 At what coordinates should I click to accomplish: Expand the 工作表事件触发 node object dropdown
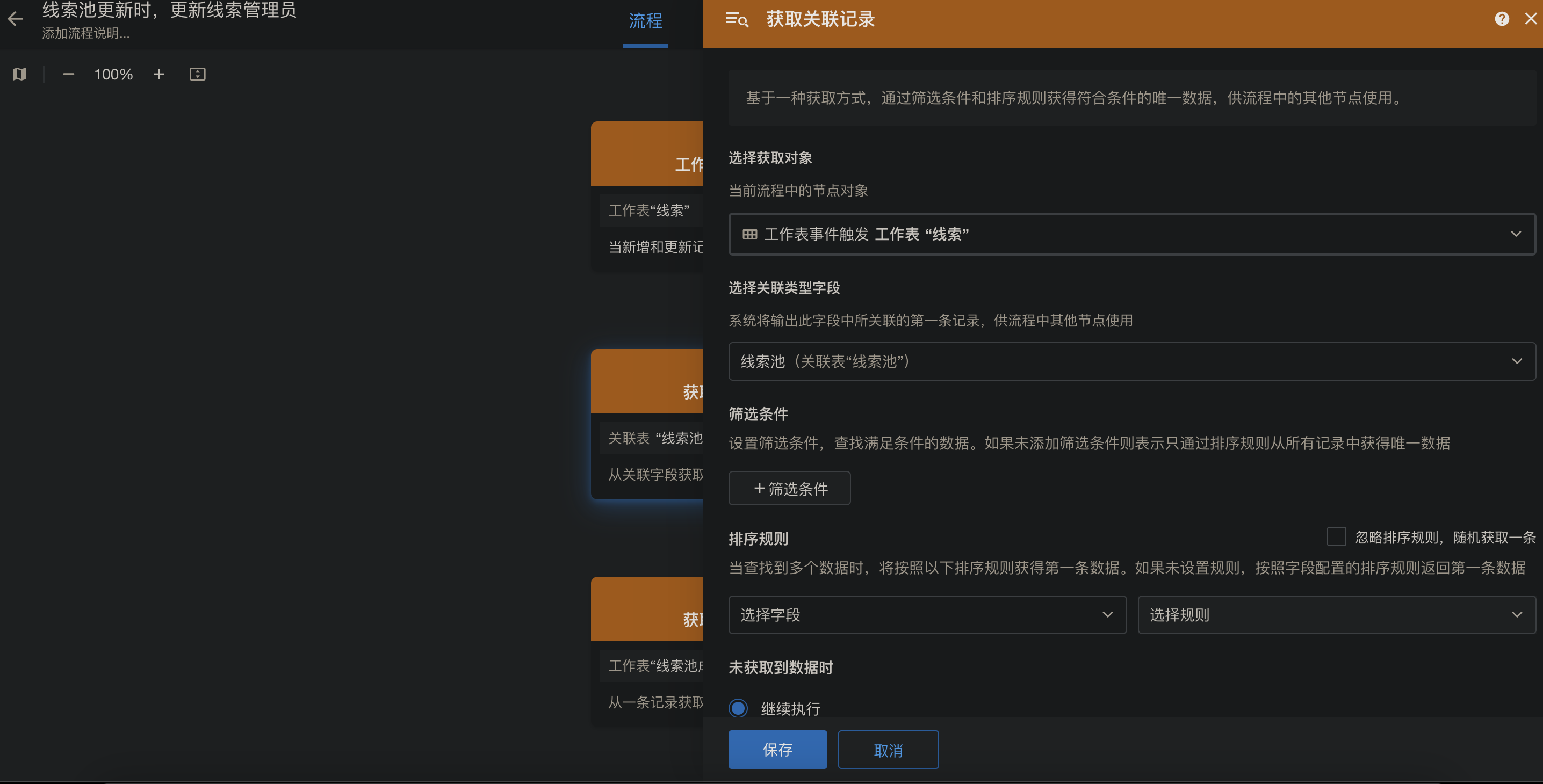pyautogui.click(x=1131, y=234)
